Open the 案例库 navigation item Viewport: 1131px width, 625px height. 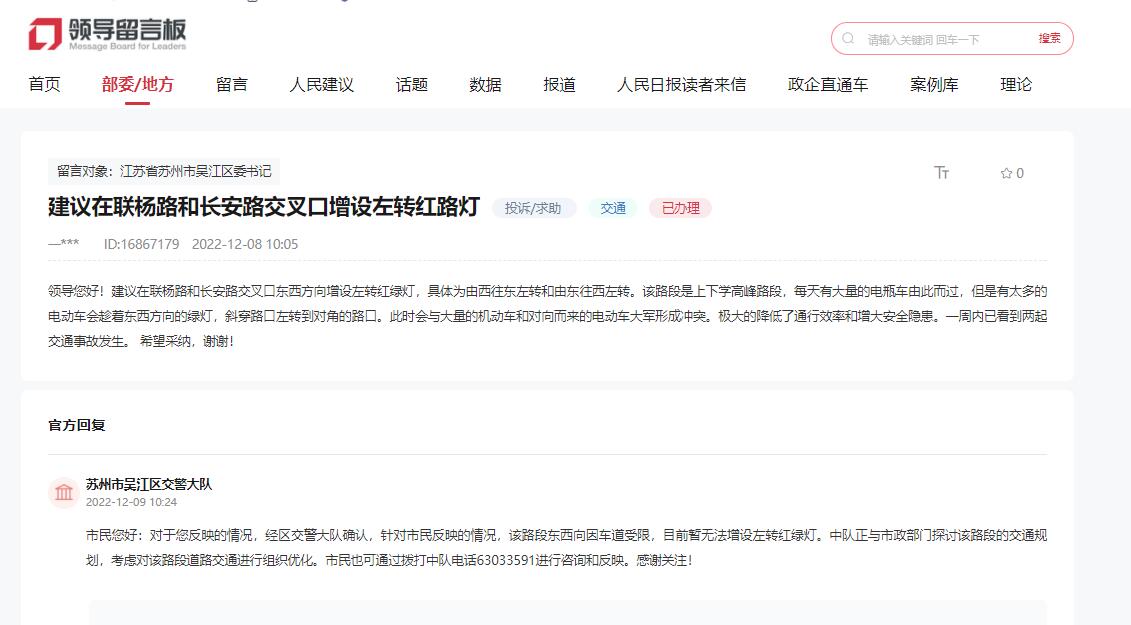(x=934, y=85)
